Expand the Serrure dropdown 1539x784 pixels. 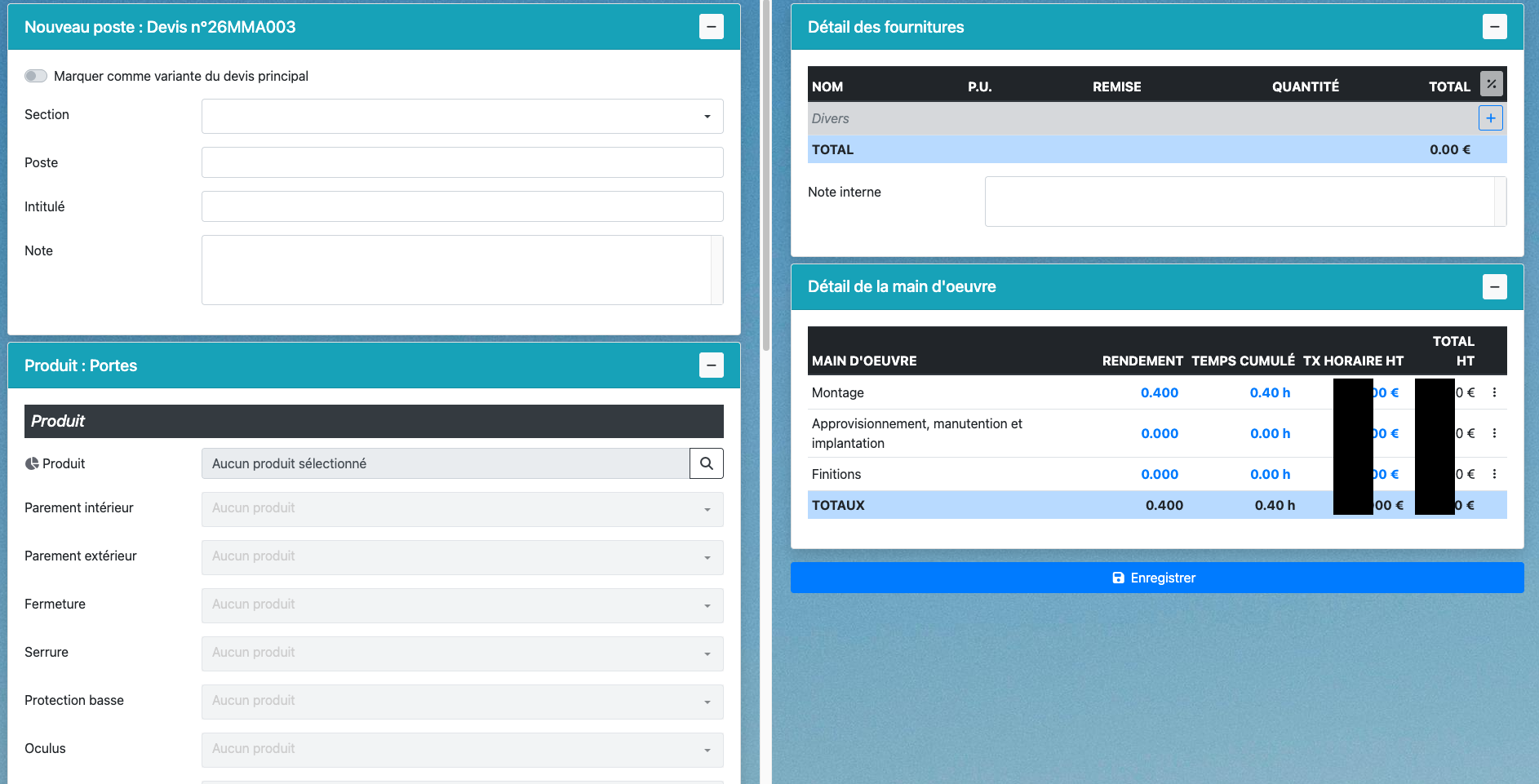462,653
